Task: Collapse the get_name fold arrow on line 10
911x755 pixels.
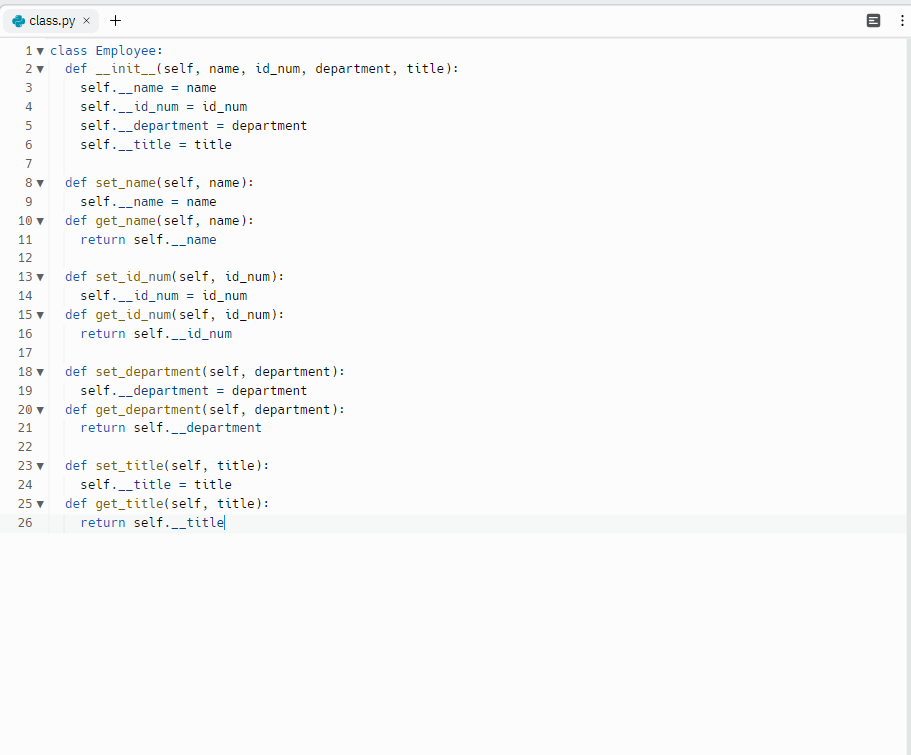Action: pyautogui.click(x=41, y=220)
